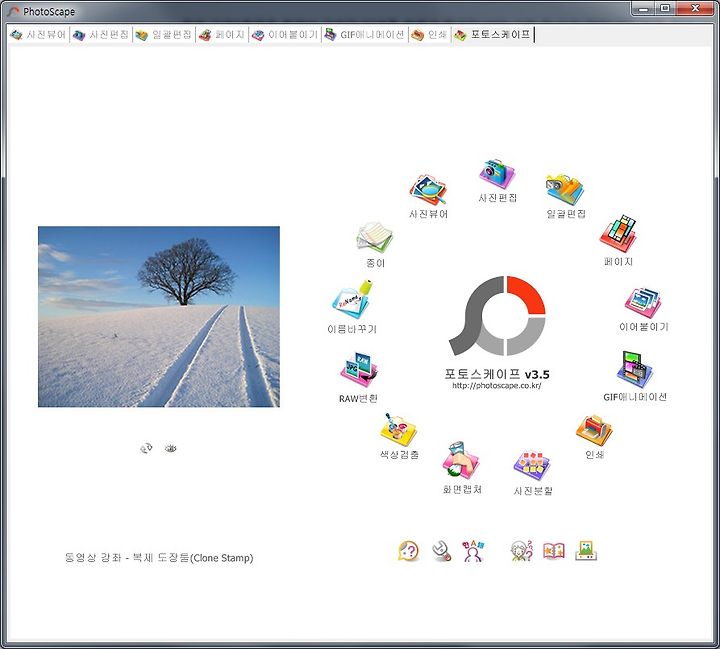Click the language selection person icon
Image resolution: width=720 pixels, height=649 pixels.
tap(473, 551)
